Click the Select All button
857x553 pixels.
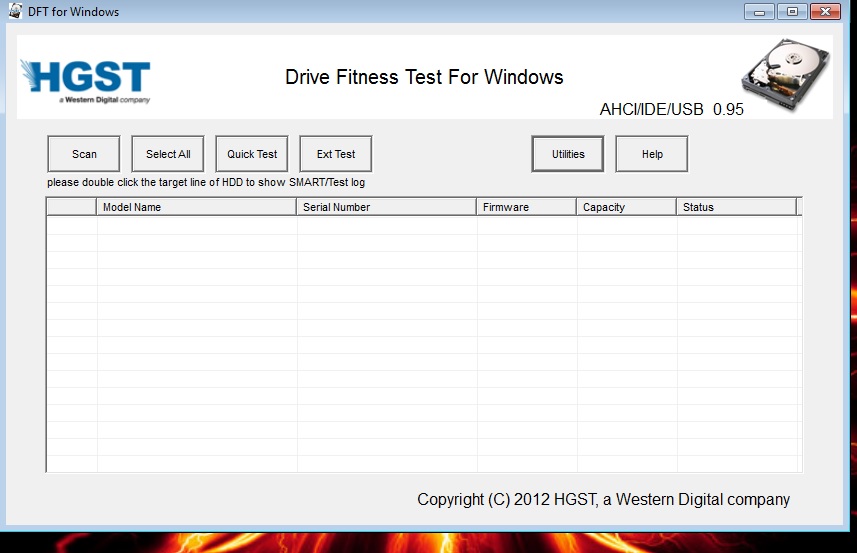168,154
